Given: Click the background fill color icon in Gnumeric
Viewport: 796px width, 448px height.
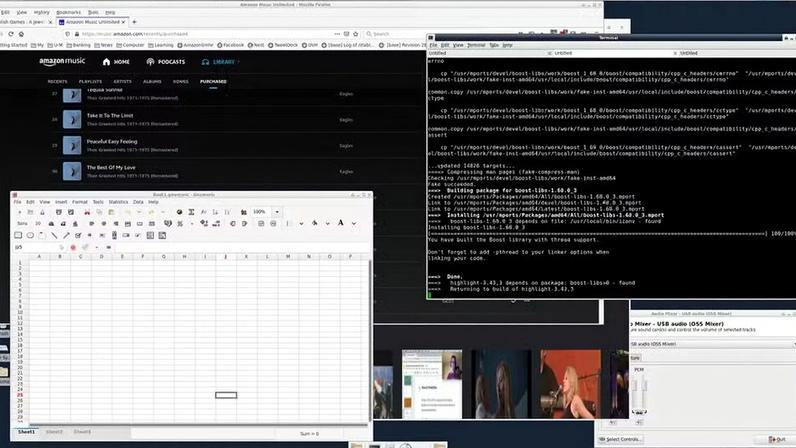Looking at the screenshot, I should (314, 223).
